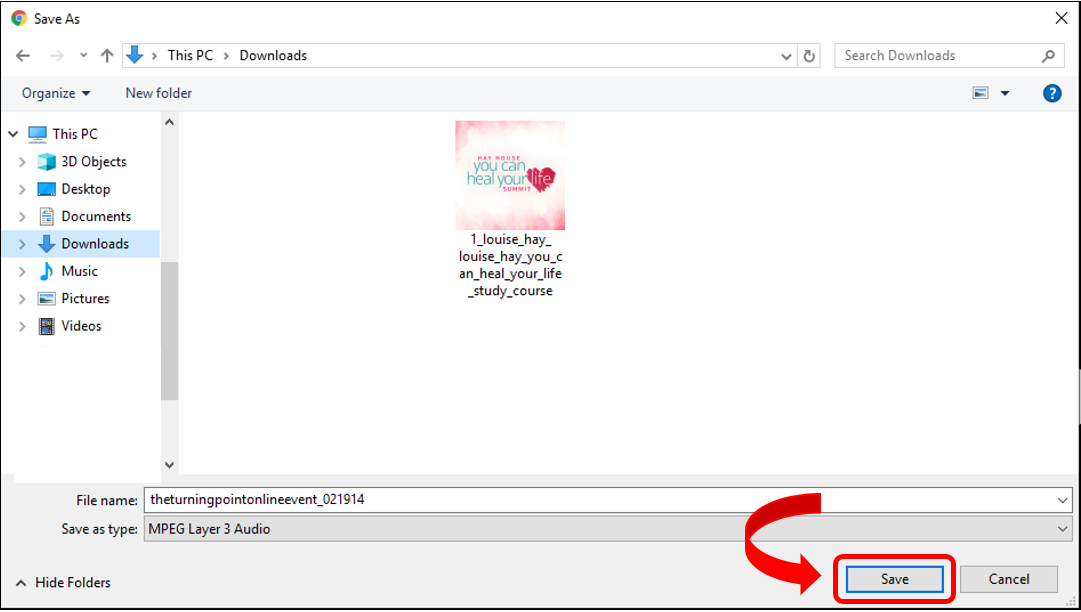Open the recent locations dropdown arrow
This screenshot has height=612, width=1081.
[83, 56]
